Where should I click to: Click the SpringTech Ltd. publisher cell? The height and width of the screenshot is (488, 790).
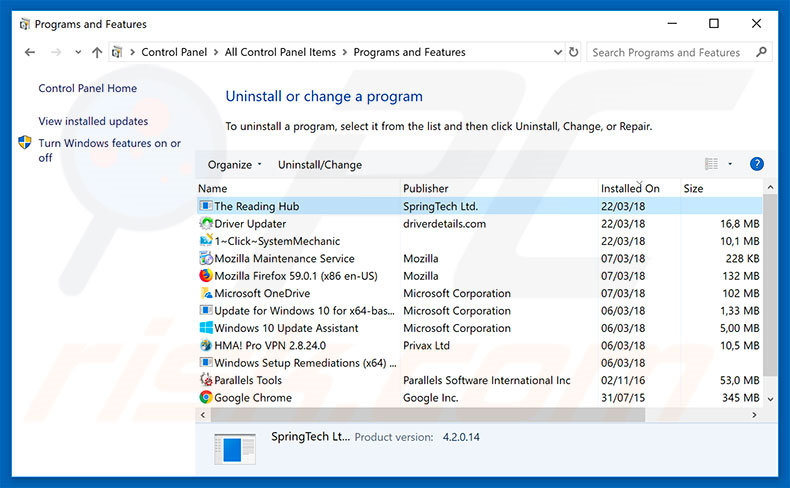(x=440, y=206)
